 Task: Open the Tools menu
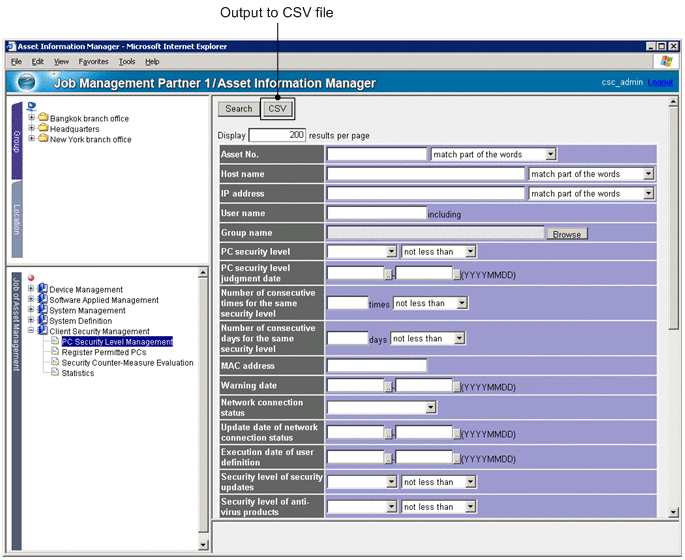127,62
